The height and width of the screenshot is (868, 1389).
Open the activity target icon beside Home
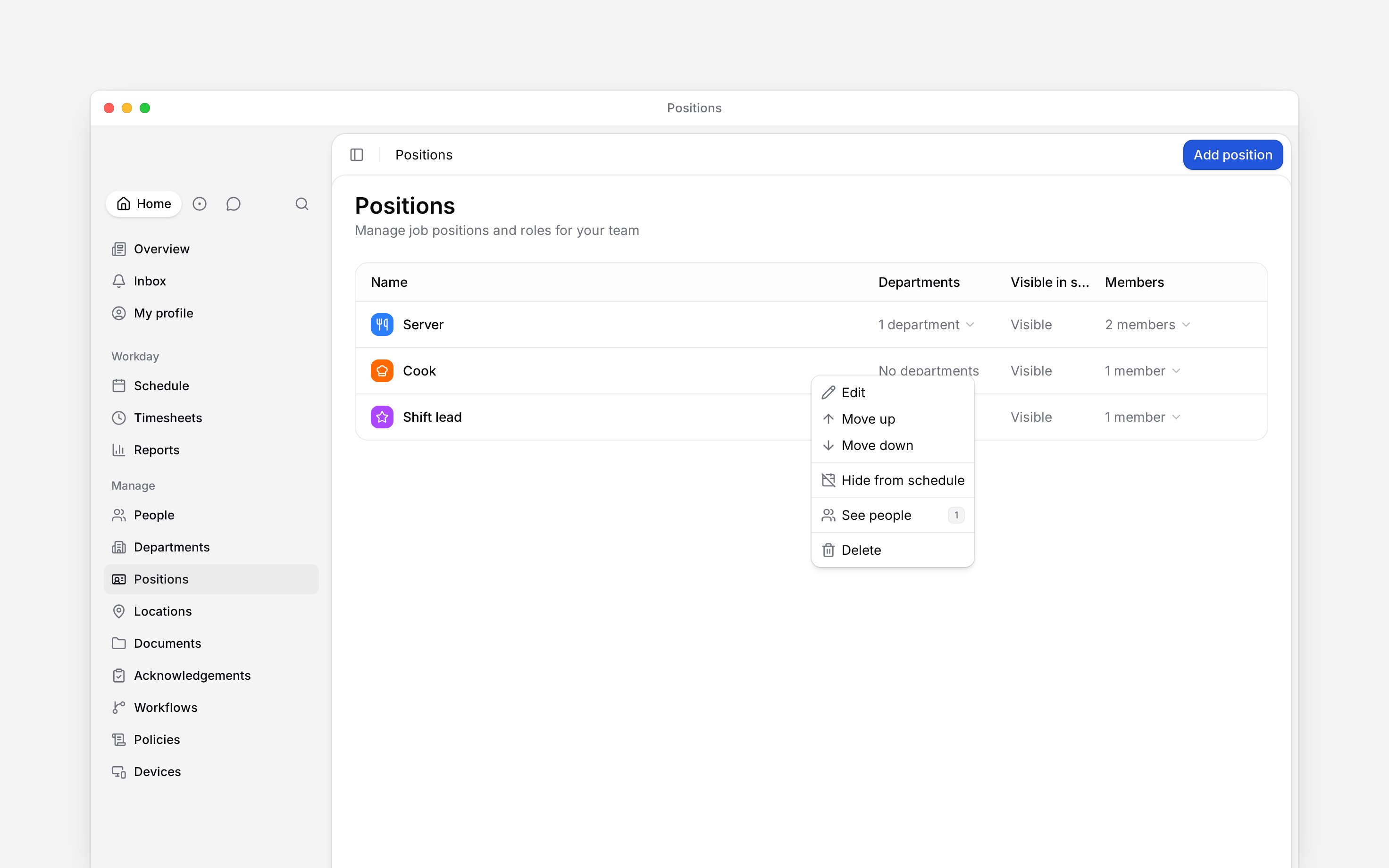199,204
